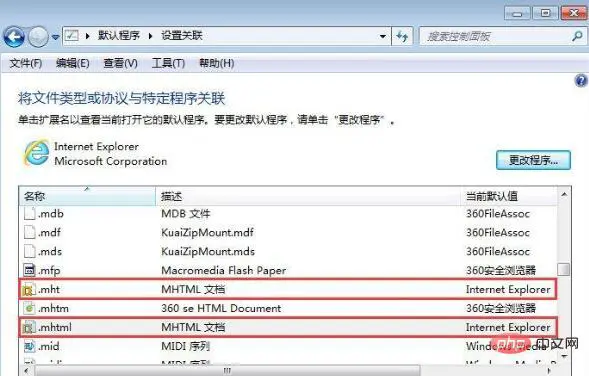Sort the list by the 名称 column header

tap(87, 196)
